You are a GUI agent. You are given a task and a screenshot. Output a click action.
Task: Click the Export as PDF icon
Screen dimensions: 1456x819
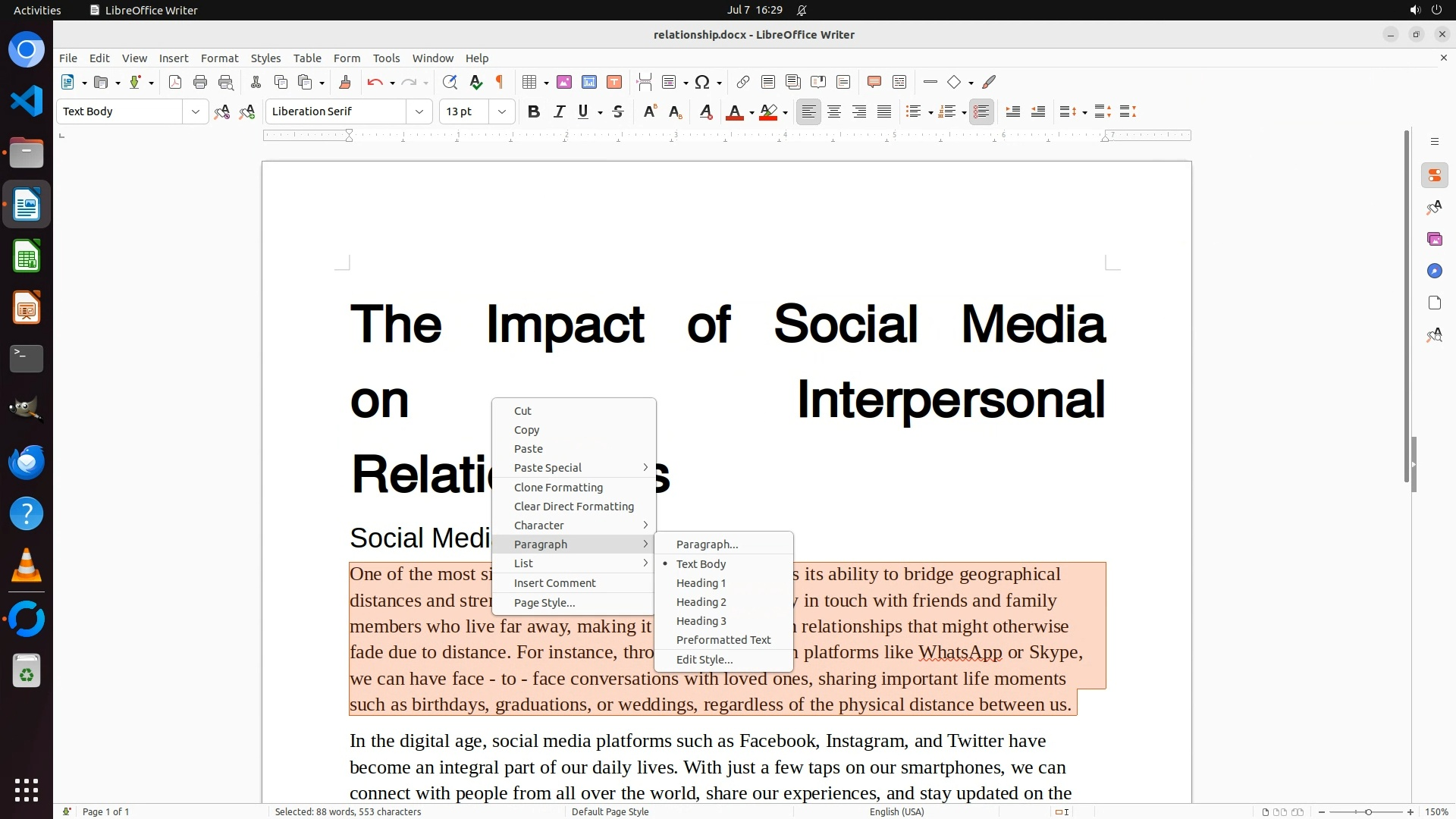click(175, 82)
